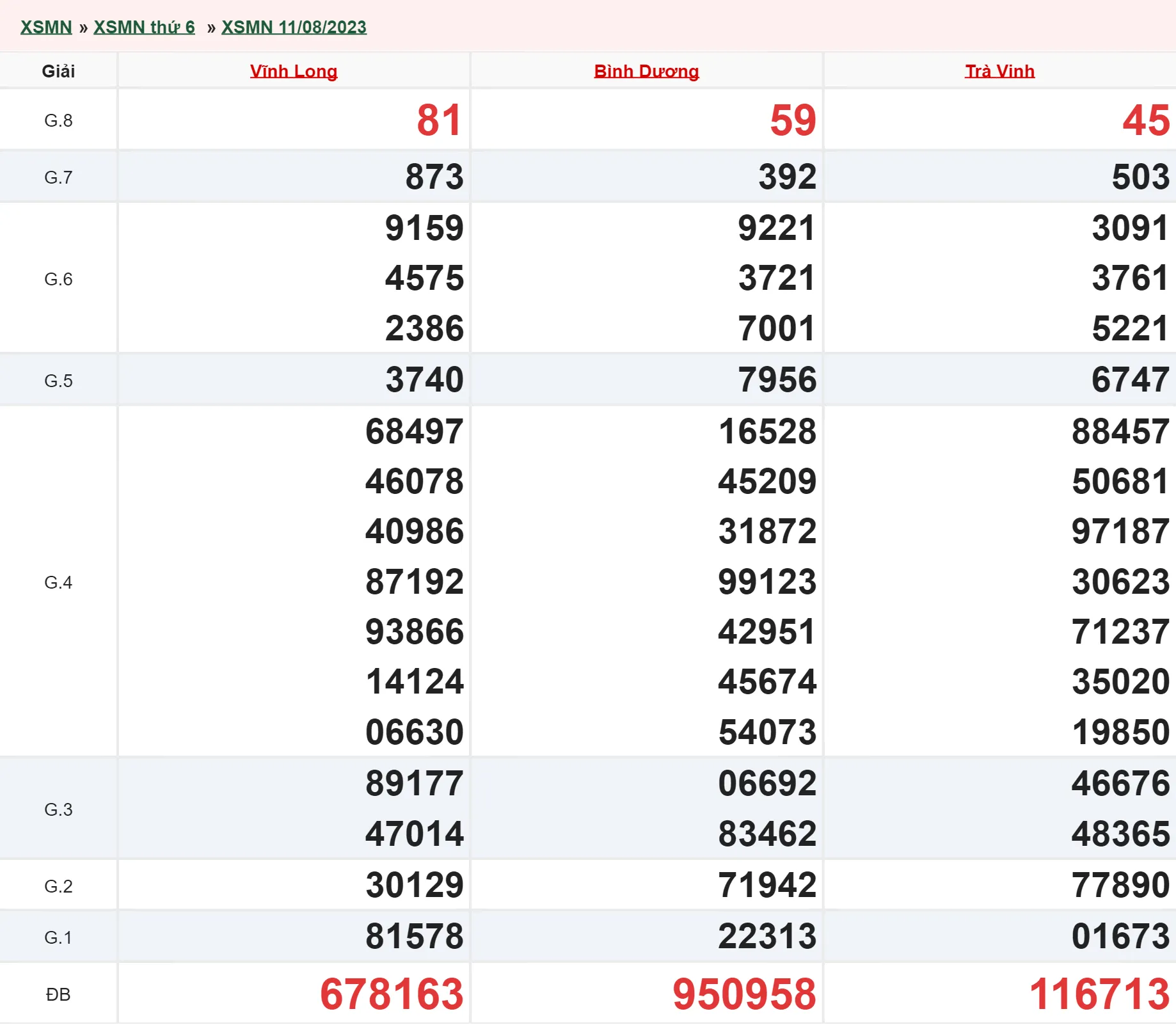
Task: Open the Bình Dương province link
Action: point(646,71)
